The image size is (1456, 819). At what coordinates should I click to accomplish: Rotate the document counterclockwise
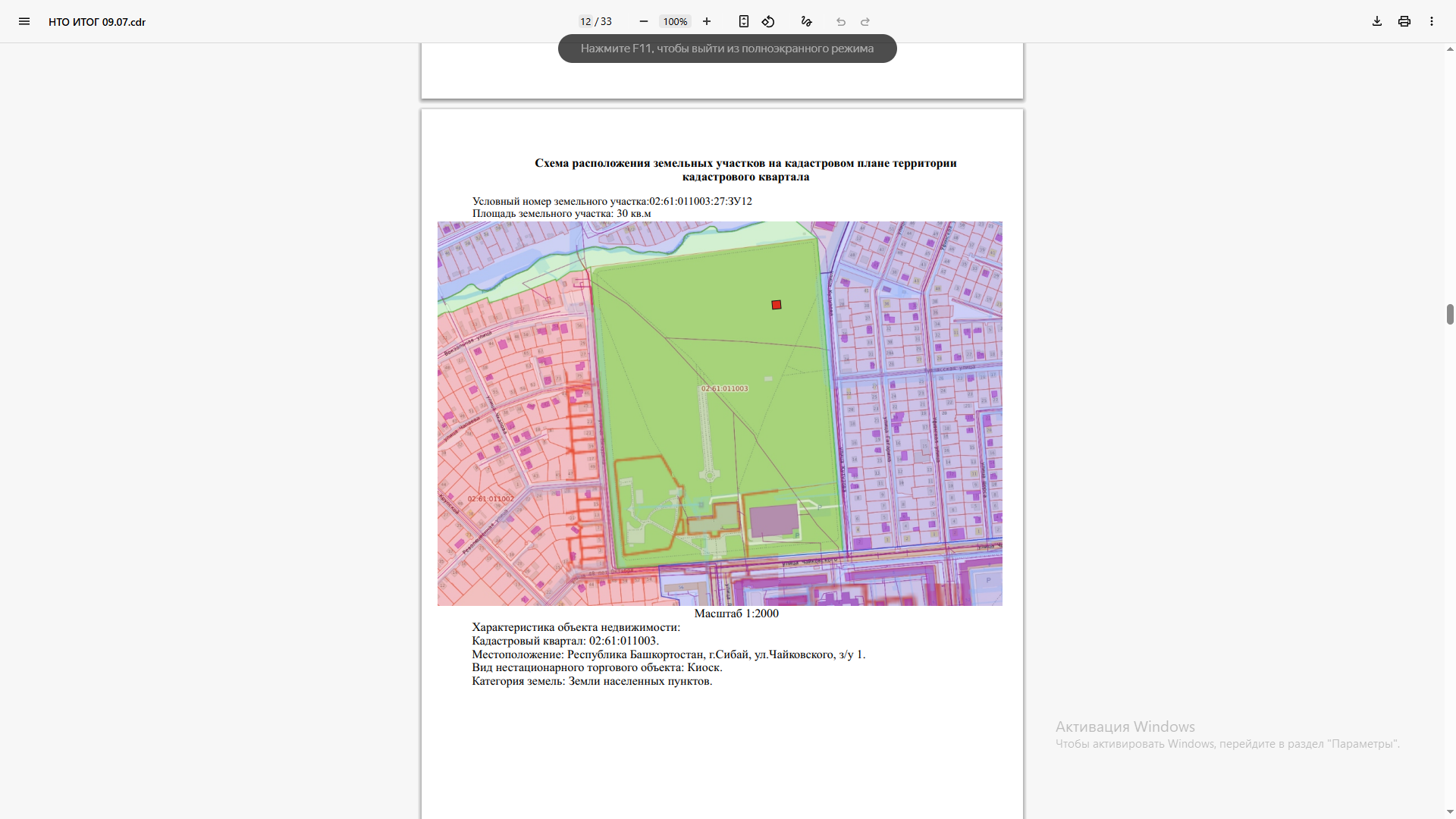tap(768, 21)
